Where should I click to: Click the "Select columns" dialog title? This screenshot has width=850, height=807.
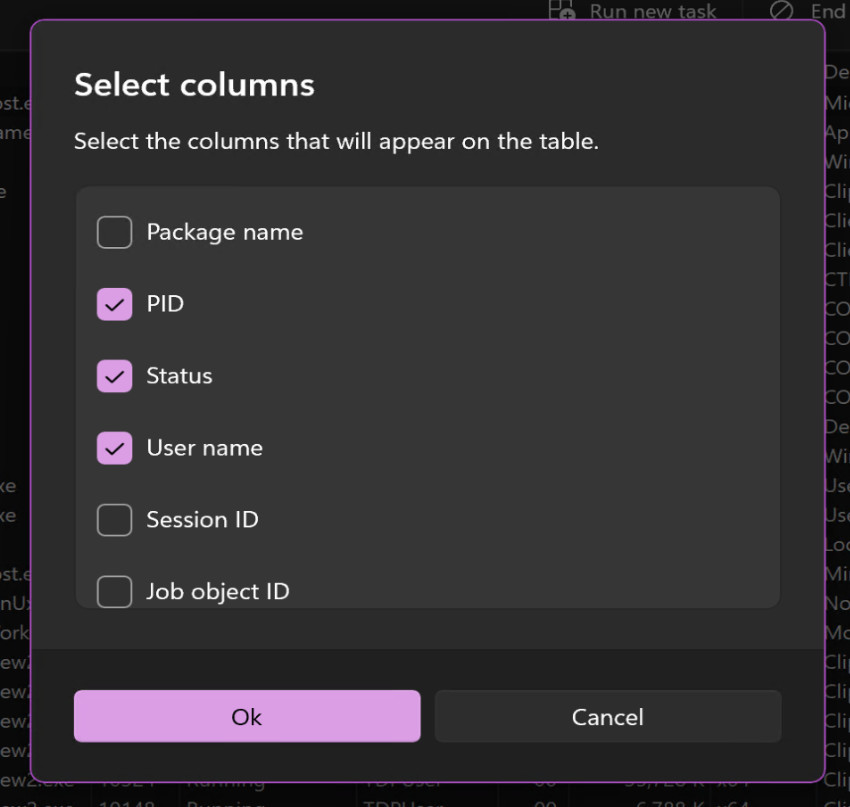click(x=194, y=85)
